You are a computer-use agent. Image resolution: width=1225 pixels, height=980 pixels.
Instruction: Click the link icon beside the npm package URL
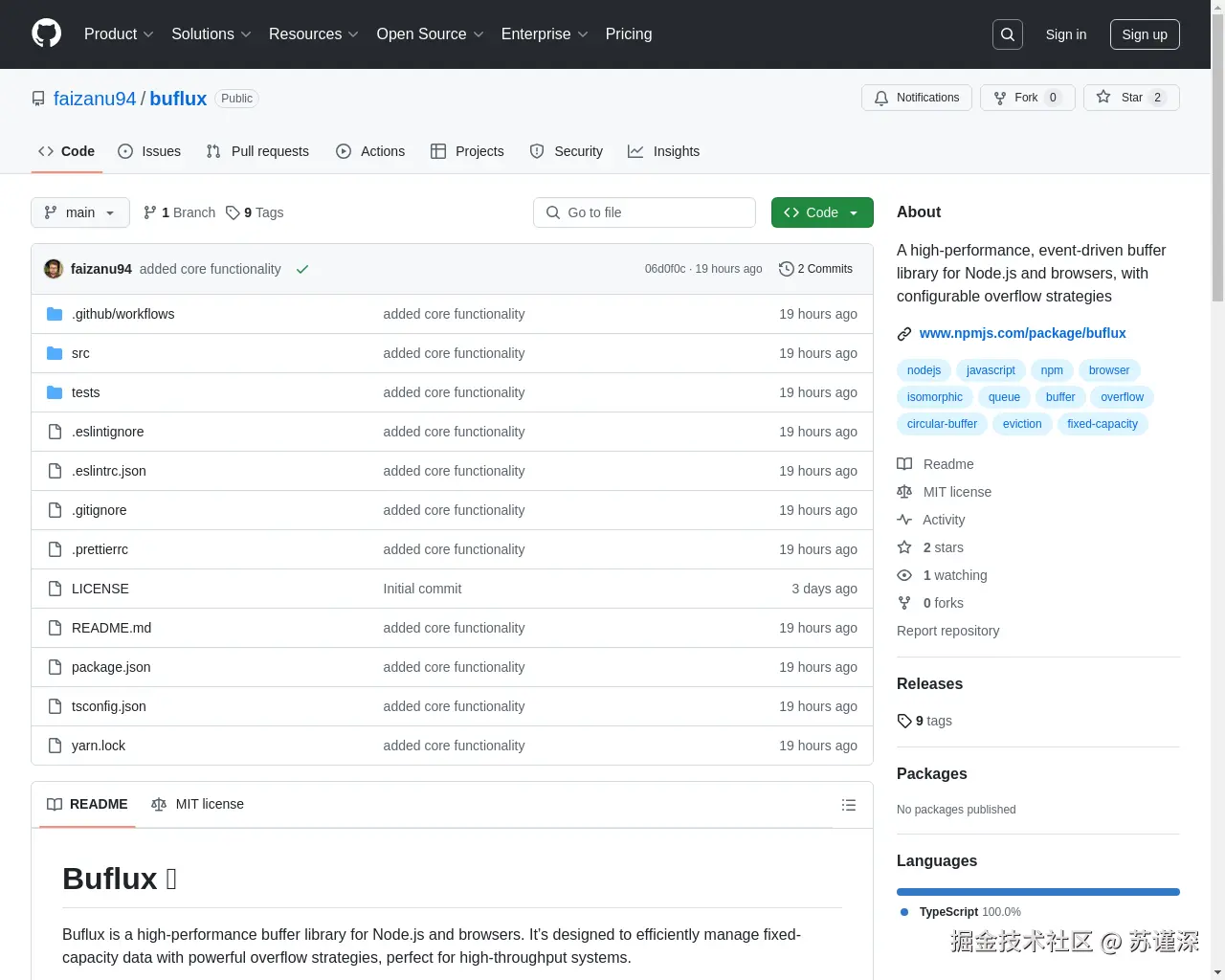903,333
